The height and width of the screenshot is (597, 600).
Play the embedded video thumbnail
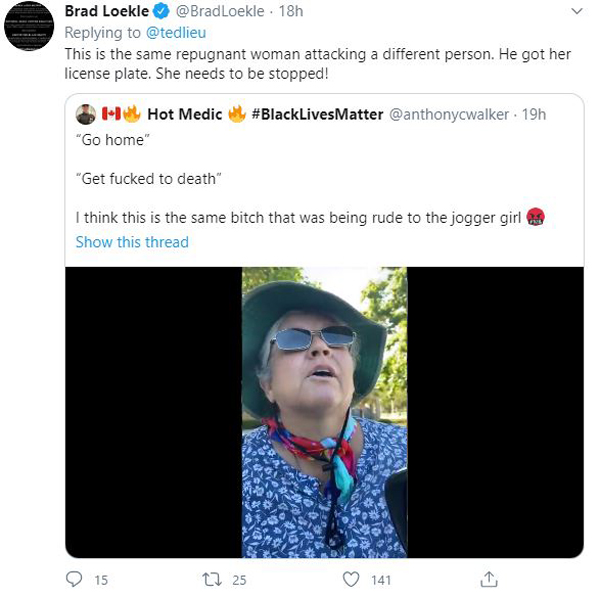click(x=324, y=412)
